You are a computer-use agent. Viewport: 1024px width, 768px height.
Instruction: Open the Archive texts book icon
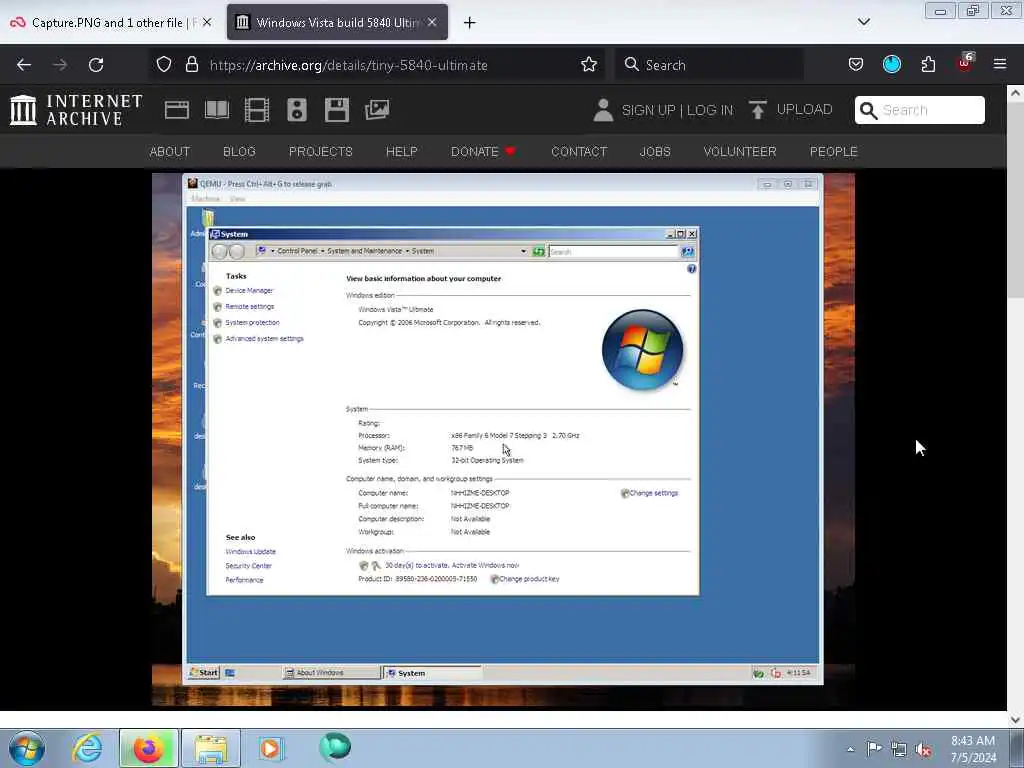[217, 110]
